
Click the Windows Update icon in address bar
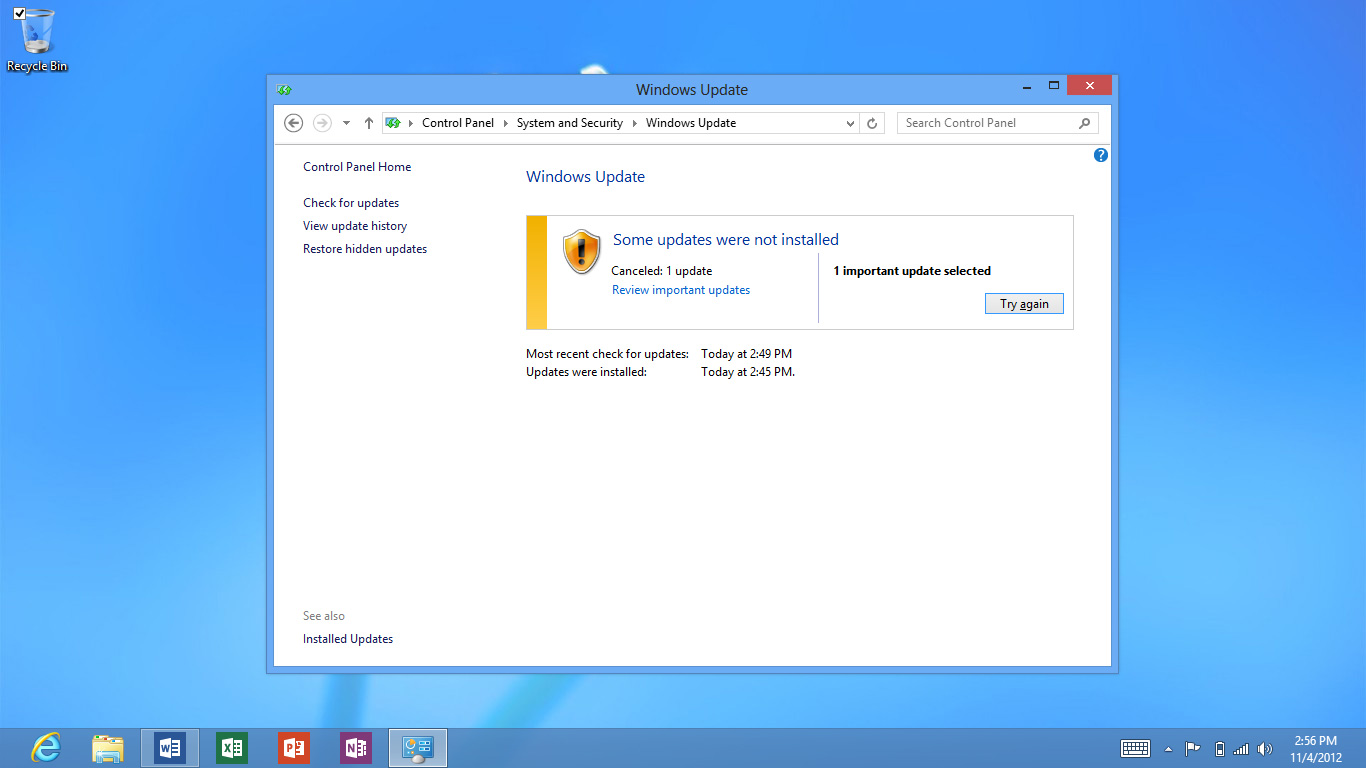click(393, 123)
